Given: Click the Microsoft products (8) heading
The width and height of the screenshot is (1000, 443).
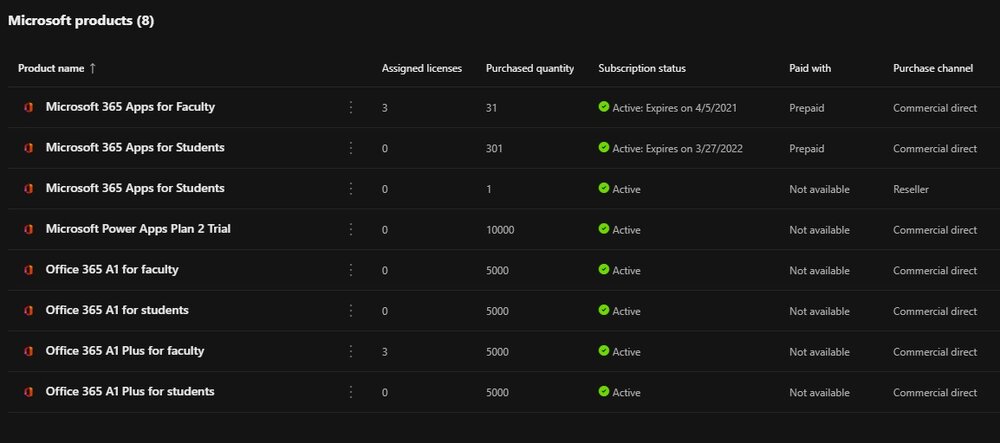Looking at the screenshot, I should point(81,21).
